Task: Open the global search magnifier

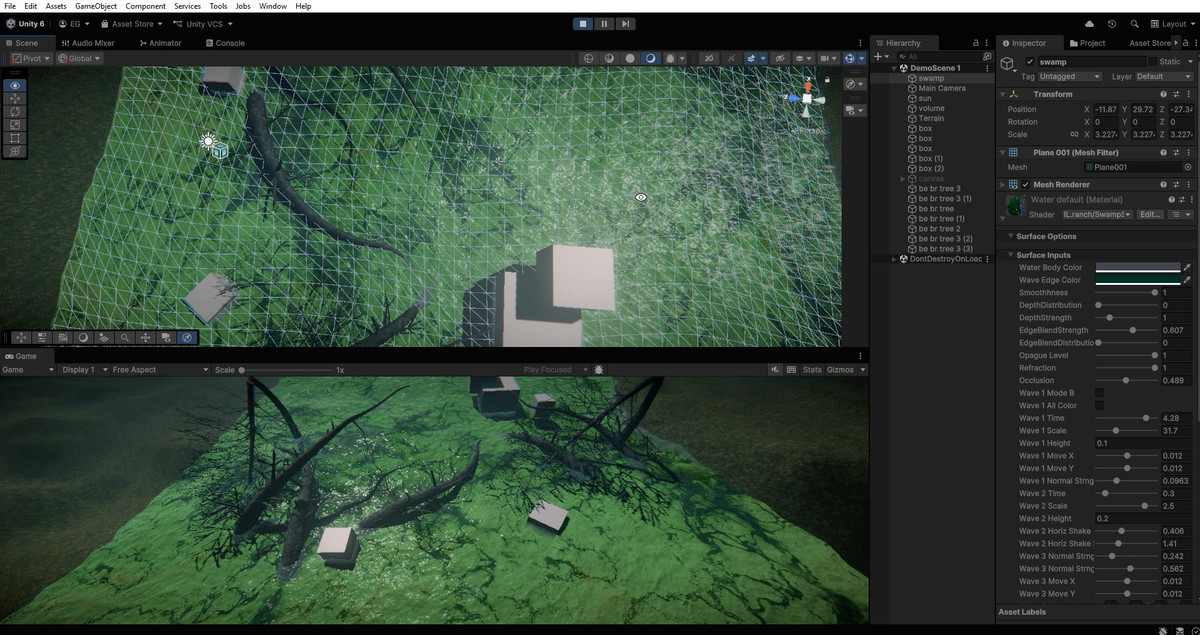Action: [x=1136, y=24]
